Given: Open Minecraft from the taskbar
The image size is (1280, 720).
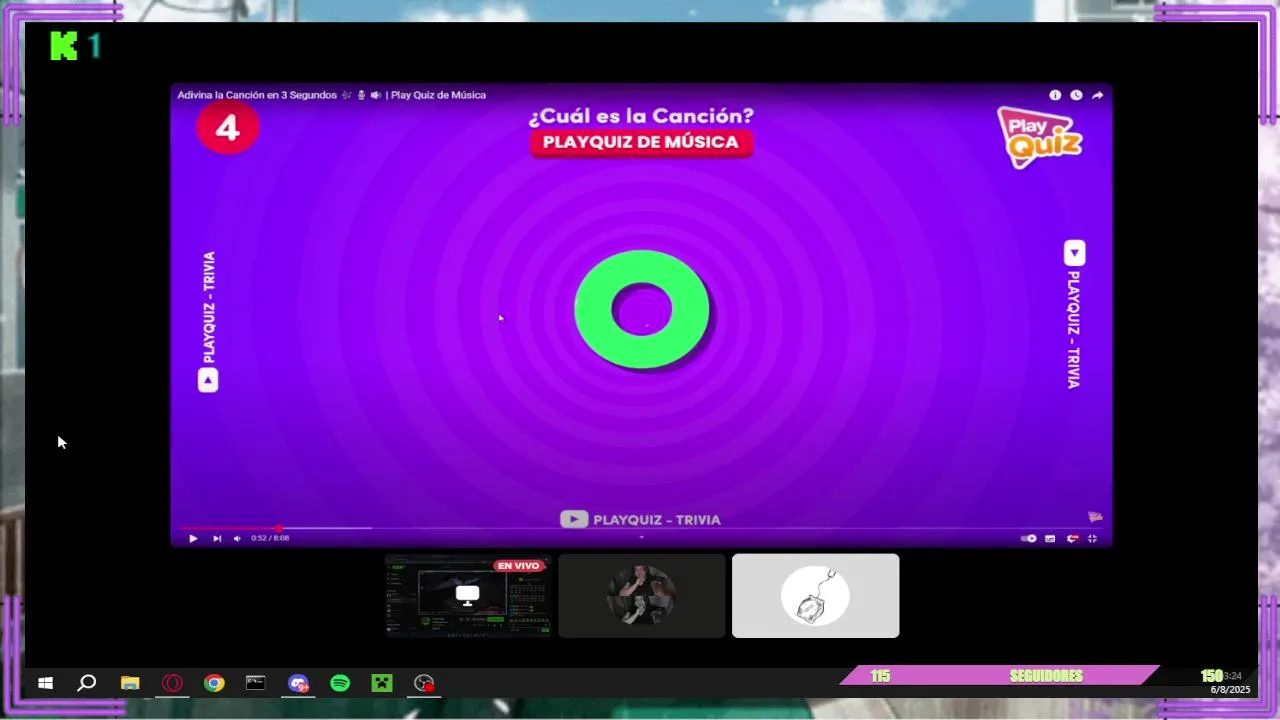Looking at the screenshot, I should point(382,683).
